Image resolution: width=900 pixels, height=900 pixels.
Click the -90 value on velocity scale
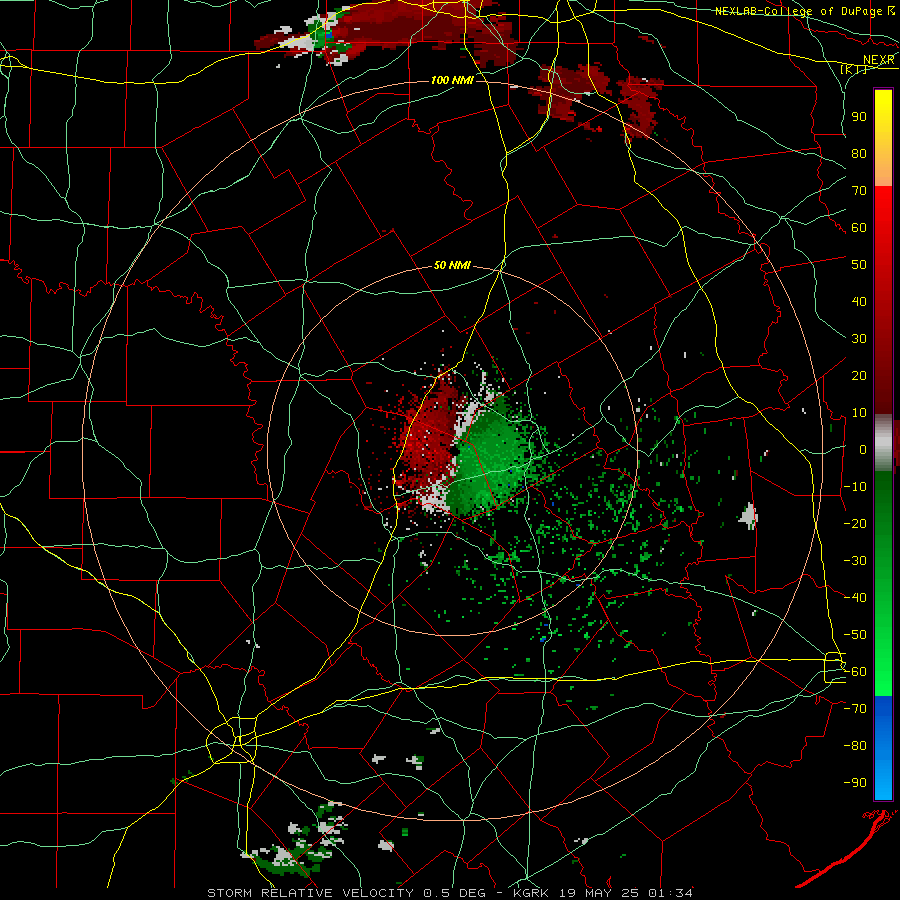[x=855, y=783]
